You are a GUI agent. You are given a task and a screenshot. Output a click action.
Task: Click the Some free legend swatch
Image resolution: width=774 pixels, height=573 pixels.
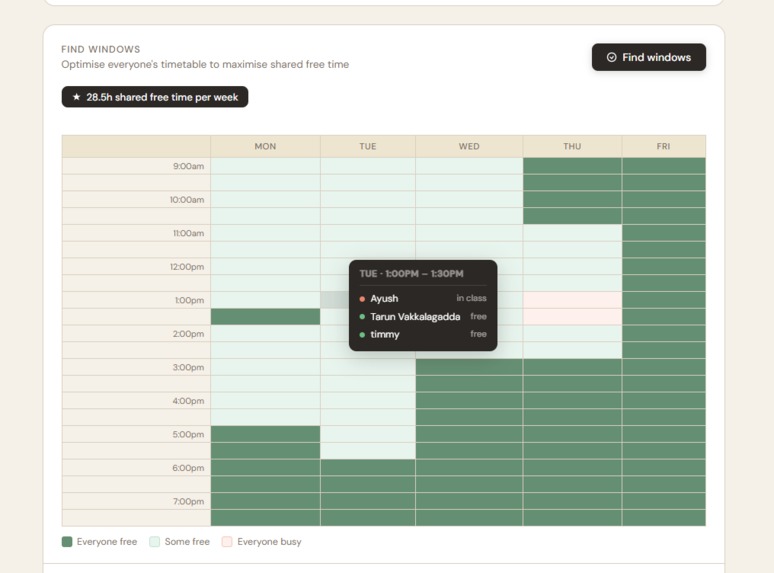(155, 541)
